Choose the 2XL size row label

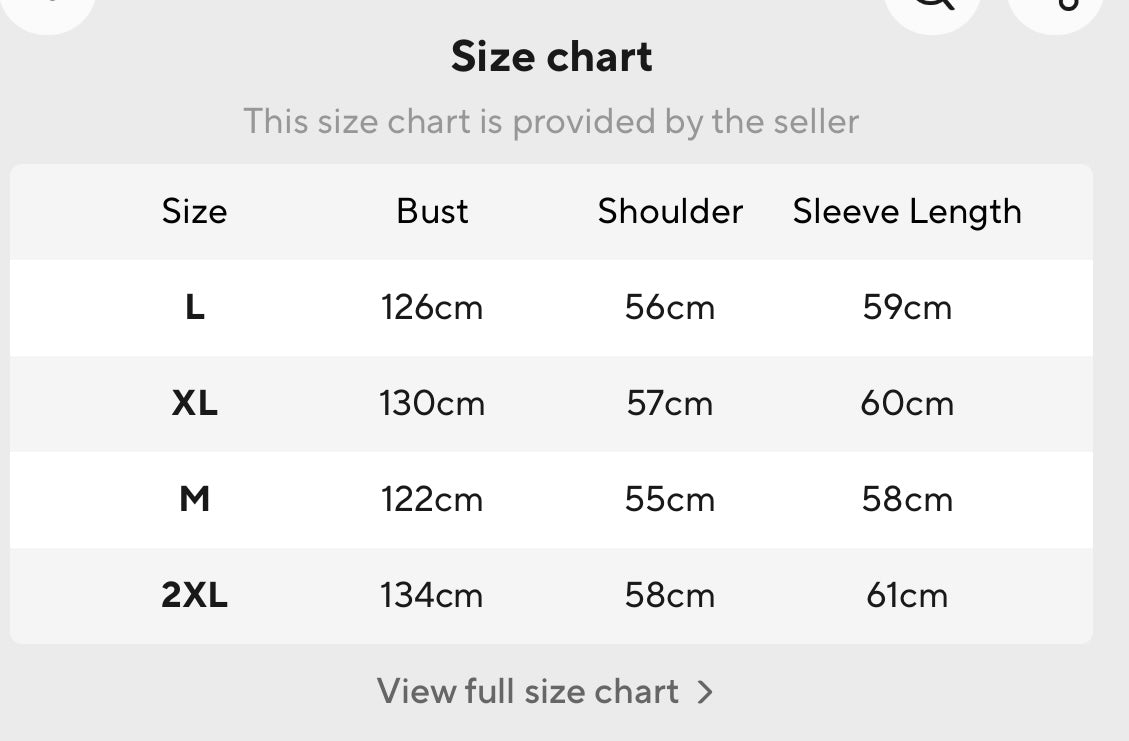coord(194,596)
